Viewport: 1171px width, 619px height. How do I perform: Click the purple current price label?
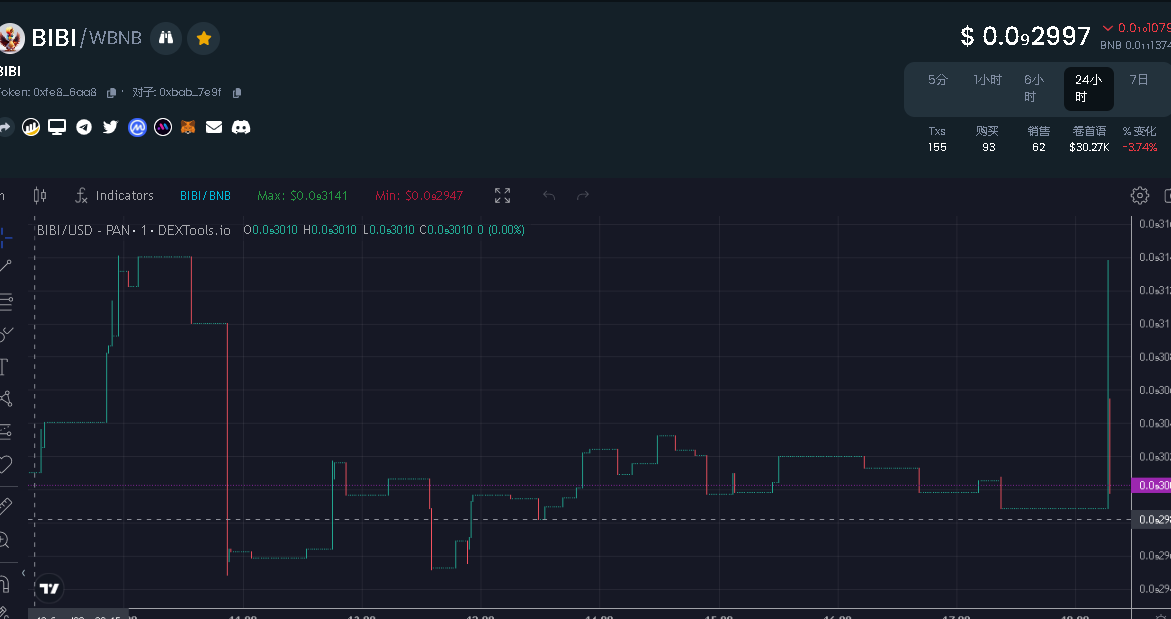coord(1152,485)
